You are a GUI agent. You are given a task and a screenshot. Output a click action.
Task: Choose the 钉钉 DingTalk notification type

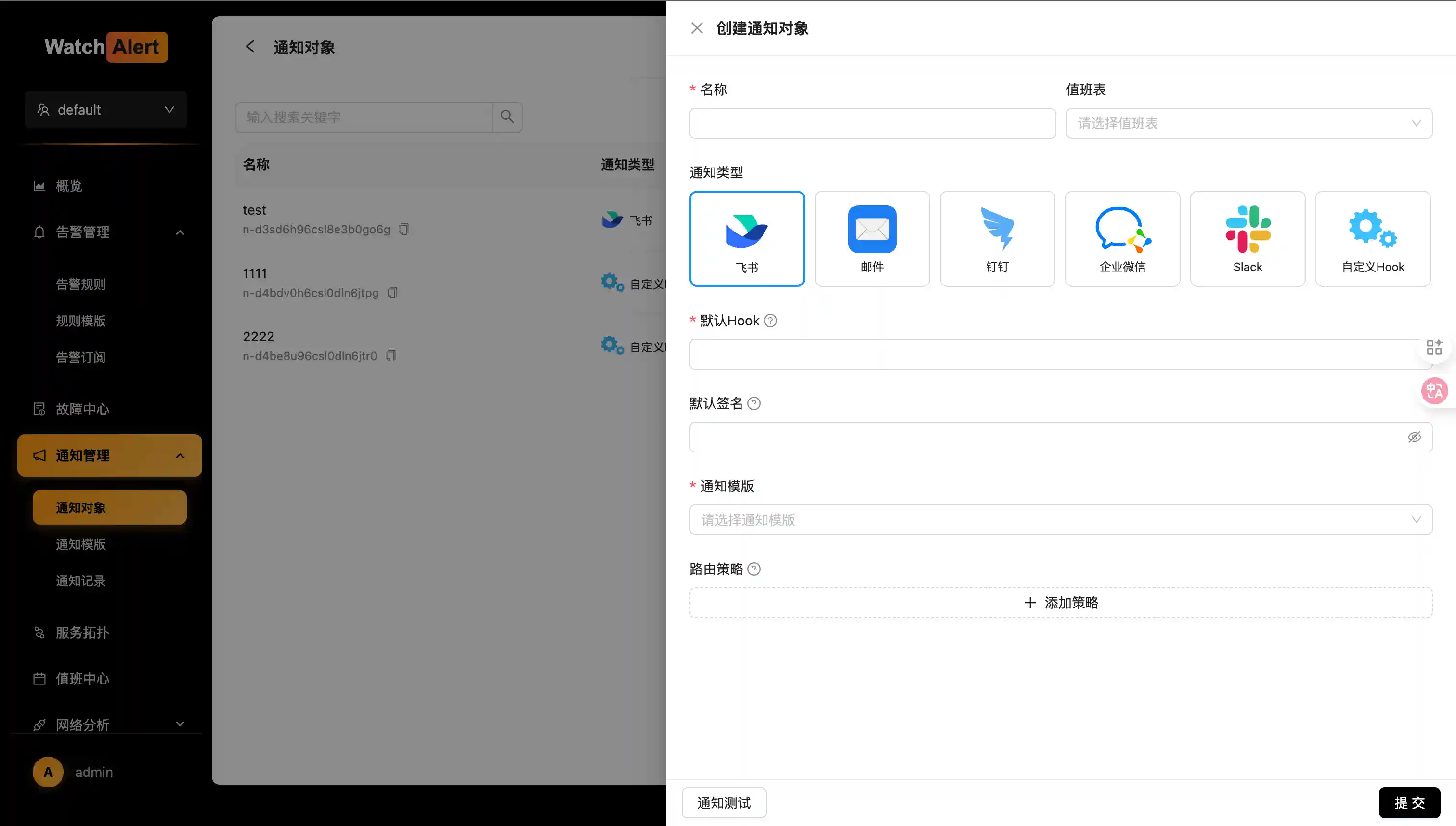(997, 238)
